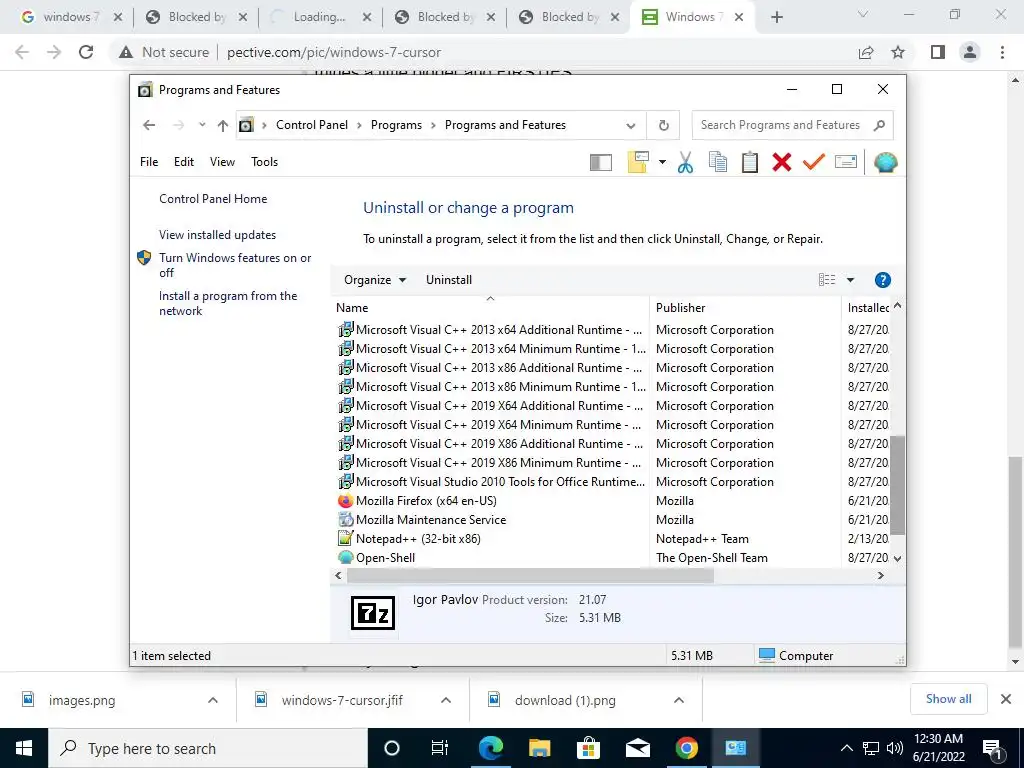
Task: Toggle the navigation pane toolbar icon
Action: [601, 163]
